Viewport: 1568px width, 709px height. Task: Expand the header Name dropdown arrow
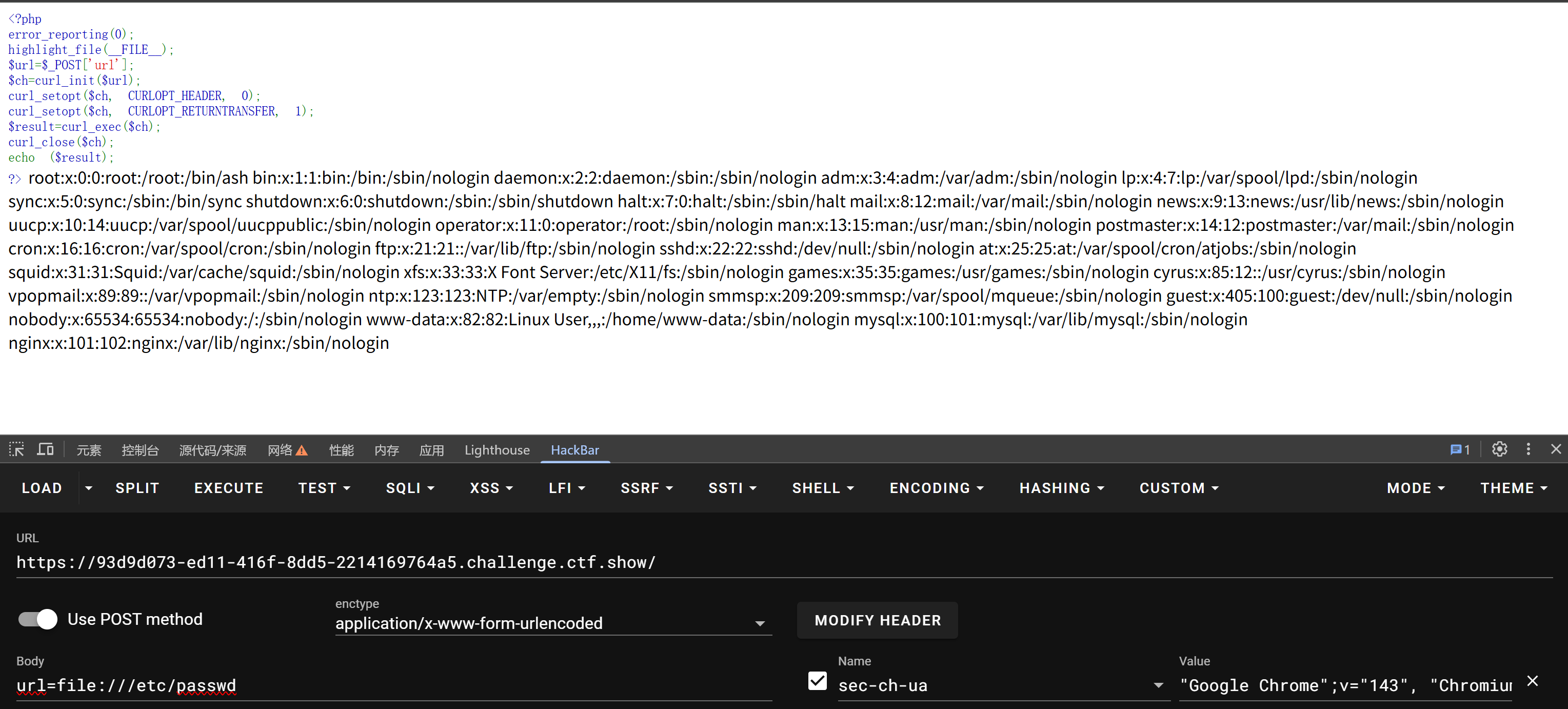[1158, 685]
